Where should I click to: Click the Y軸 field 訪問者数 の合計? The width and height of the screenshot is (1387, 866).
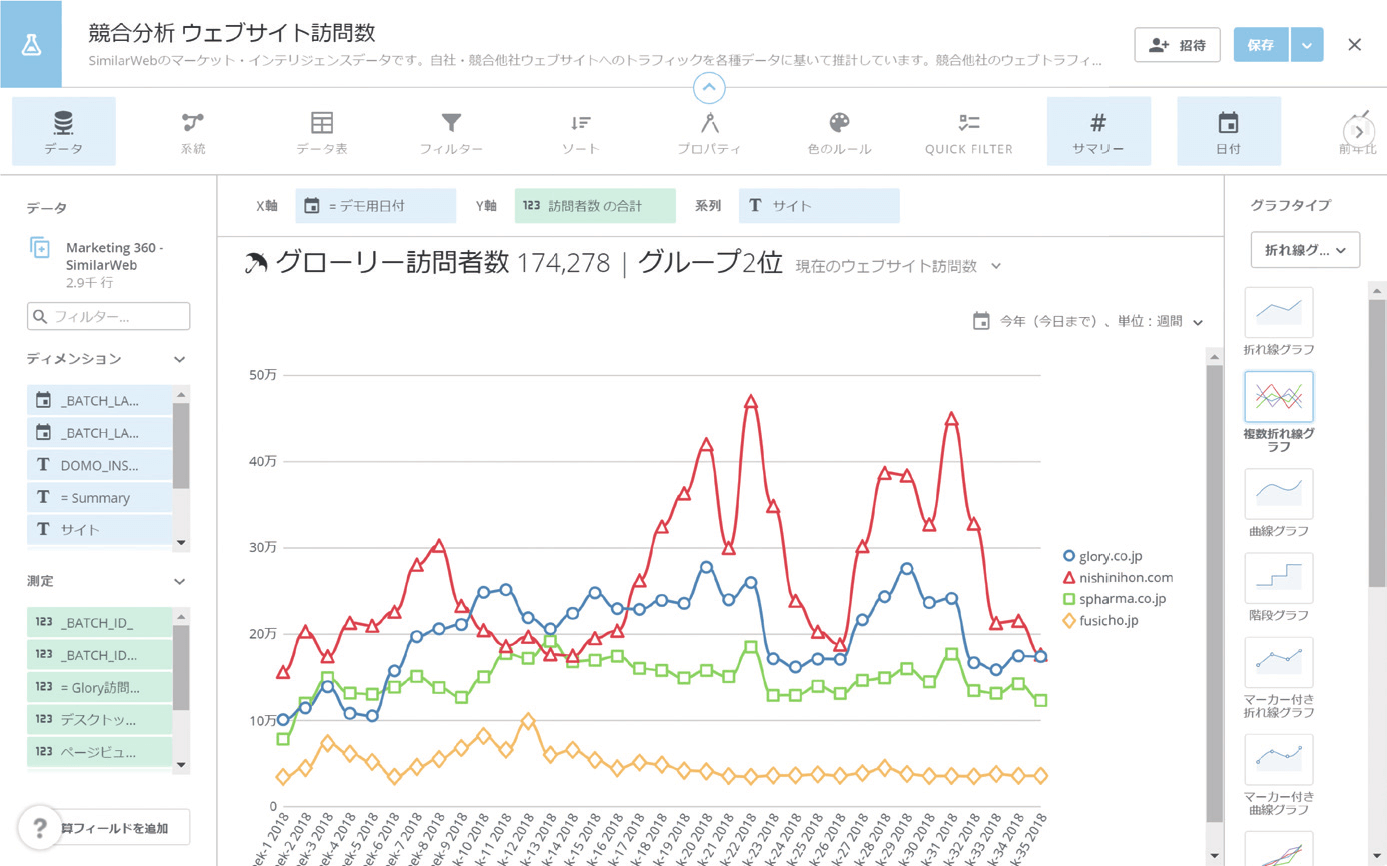click(x=595, y=206)
